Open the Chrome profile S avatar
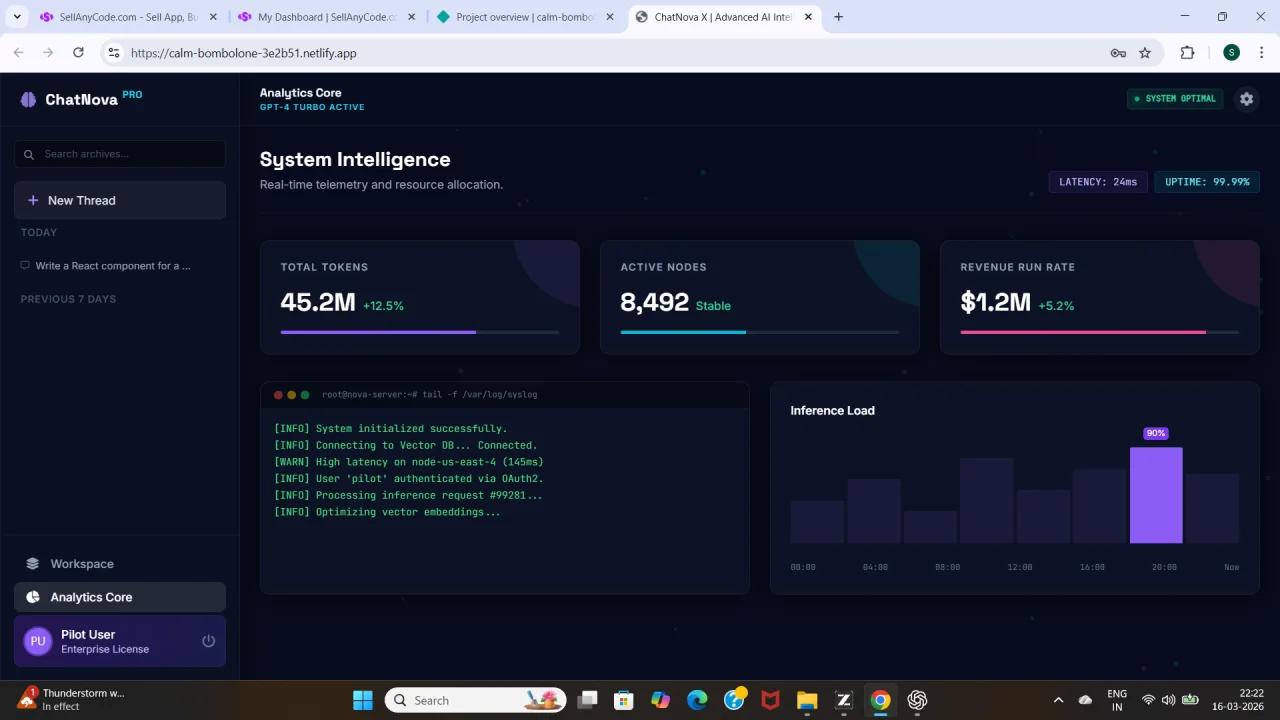The image size is (1280, 720). pyautogui.click(x=1231, y=53)
